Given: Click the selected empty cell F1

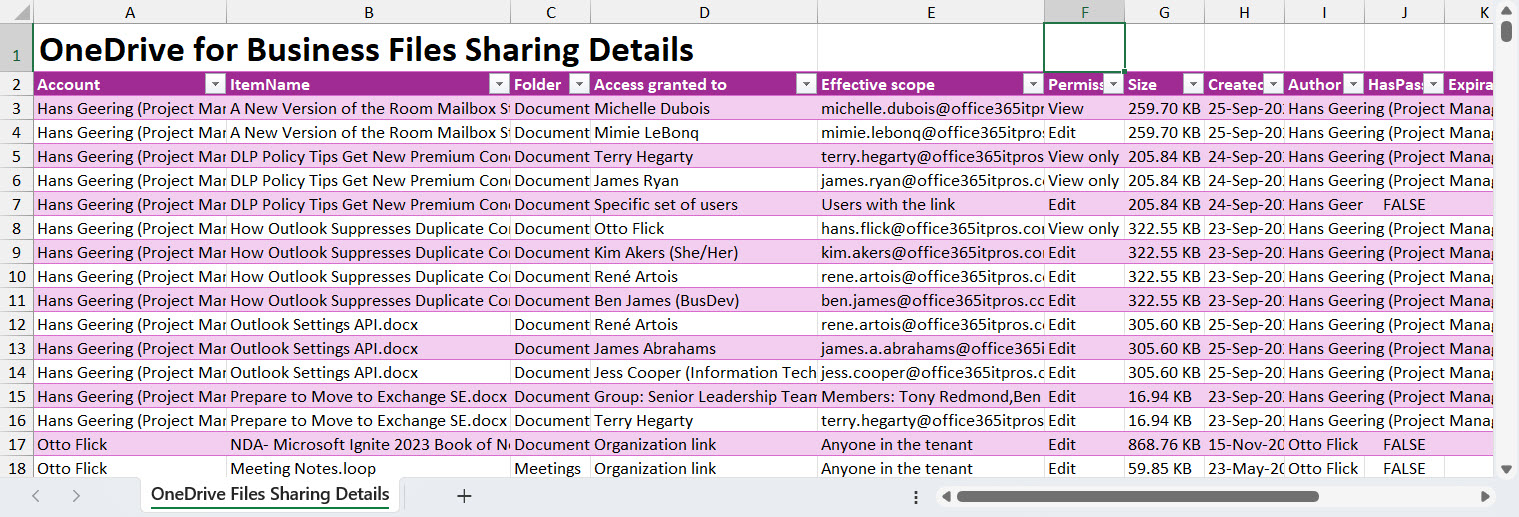Looking at the screenshot, I should coord(1085,48).
